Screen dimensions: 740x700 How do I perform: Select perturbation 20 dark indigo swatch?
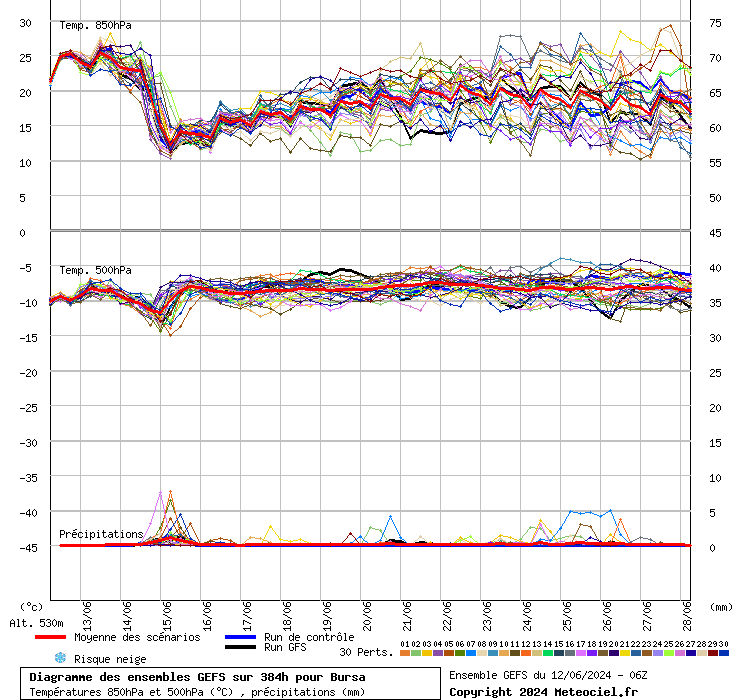click(614, 653)
